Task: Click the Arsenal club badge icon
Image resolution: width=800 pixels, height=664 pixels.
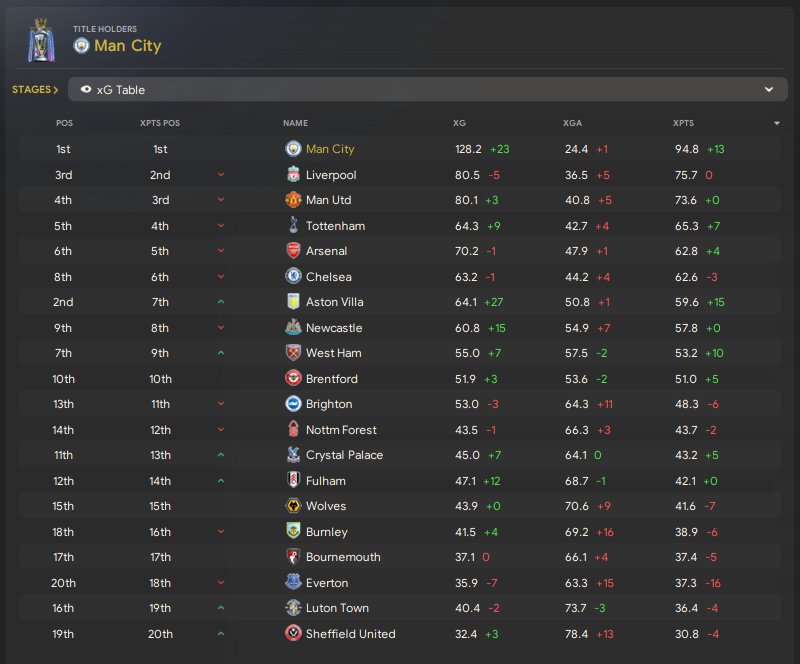Action: (293, 251)
